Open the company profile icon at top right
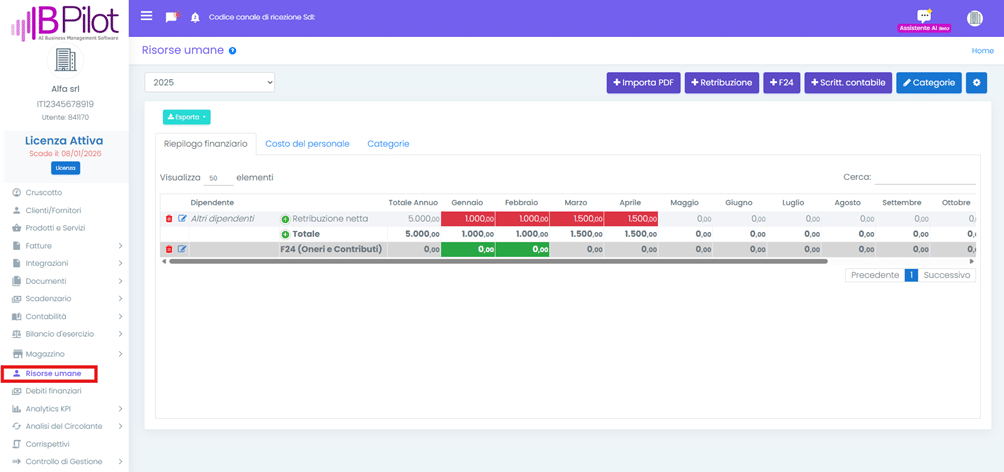Screen dimensions: 1004x472 pyautogui.click(x=975, y=19)
